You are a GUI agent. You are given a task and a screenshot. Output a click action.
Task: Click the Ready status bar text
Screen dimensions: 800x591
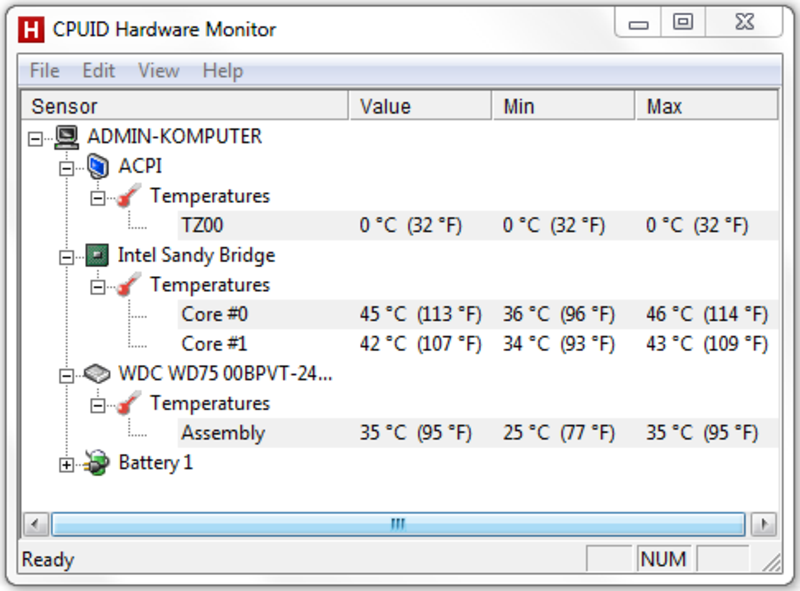coord(47,559)
